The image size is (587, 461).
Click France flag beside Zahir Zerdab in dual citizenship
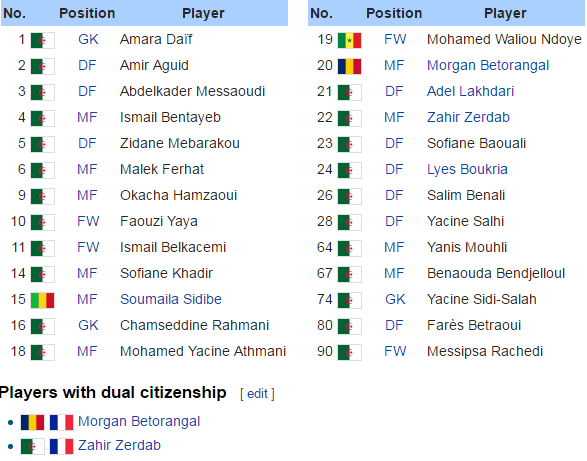pos(61,446)
